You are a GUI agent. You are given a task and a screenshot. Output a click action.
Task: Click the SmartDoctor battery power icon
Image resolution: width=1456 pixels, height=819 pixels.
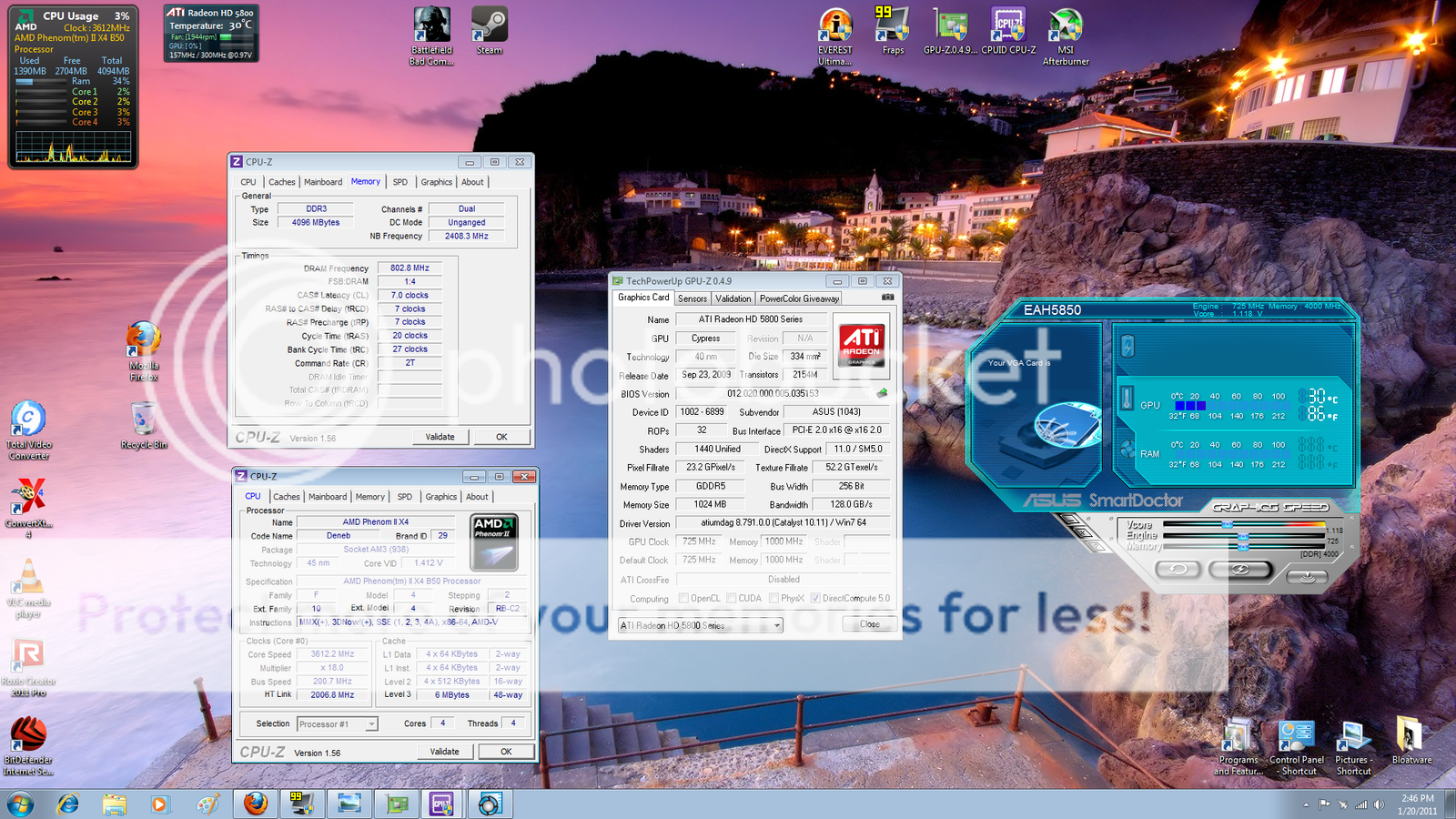coord(1127,346)
